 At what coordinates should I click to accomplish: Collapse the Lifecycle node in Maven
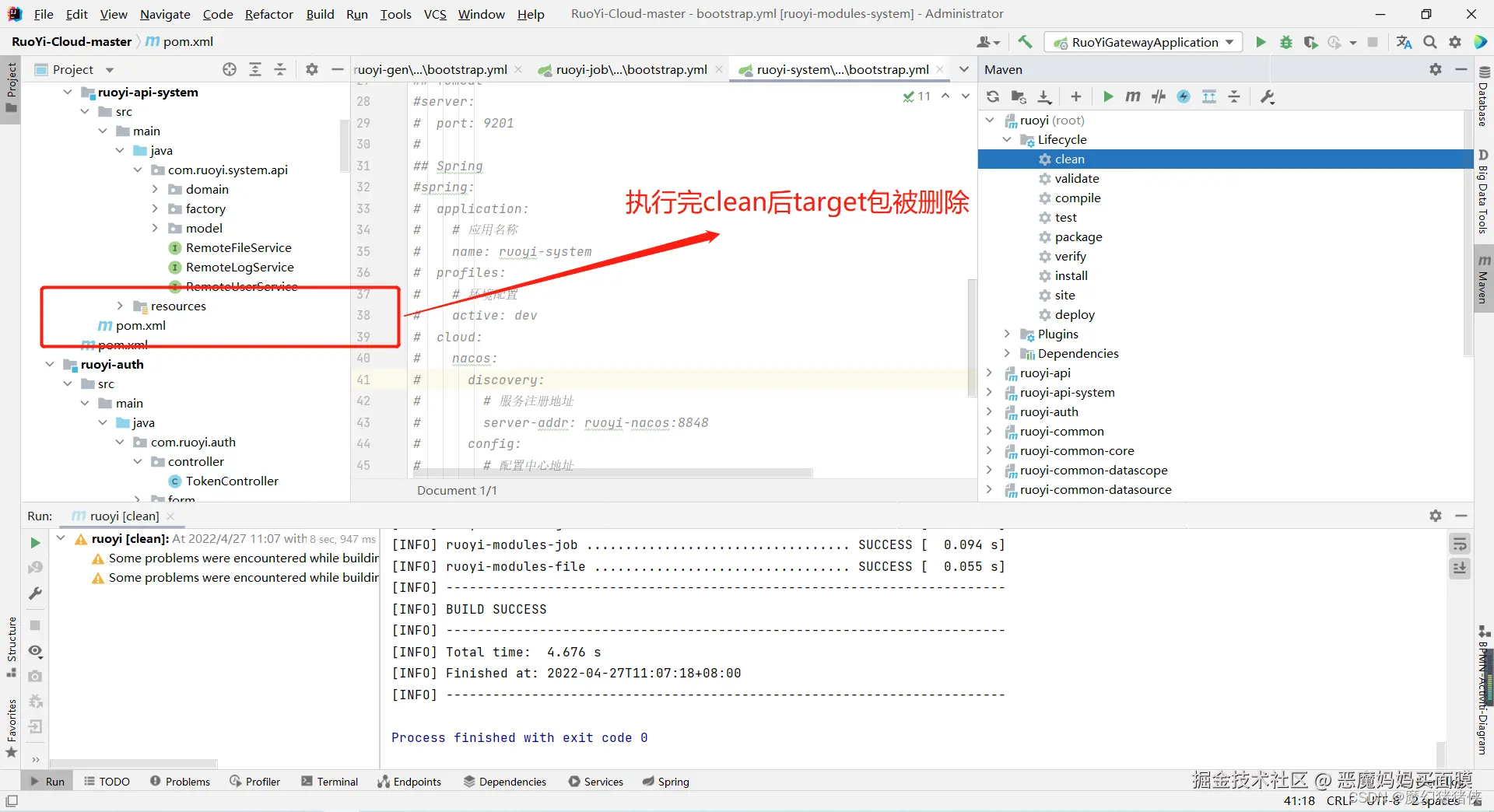pos(1007,139)
